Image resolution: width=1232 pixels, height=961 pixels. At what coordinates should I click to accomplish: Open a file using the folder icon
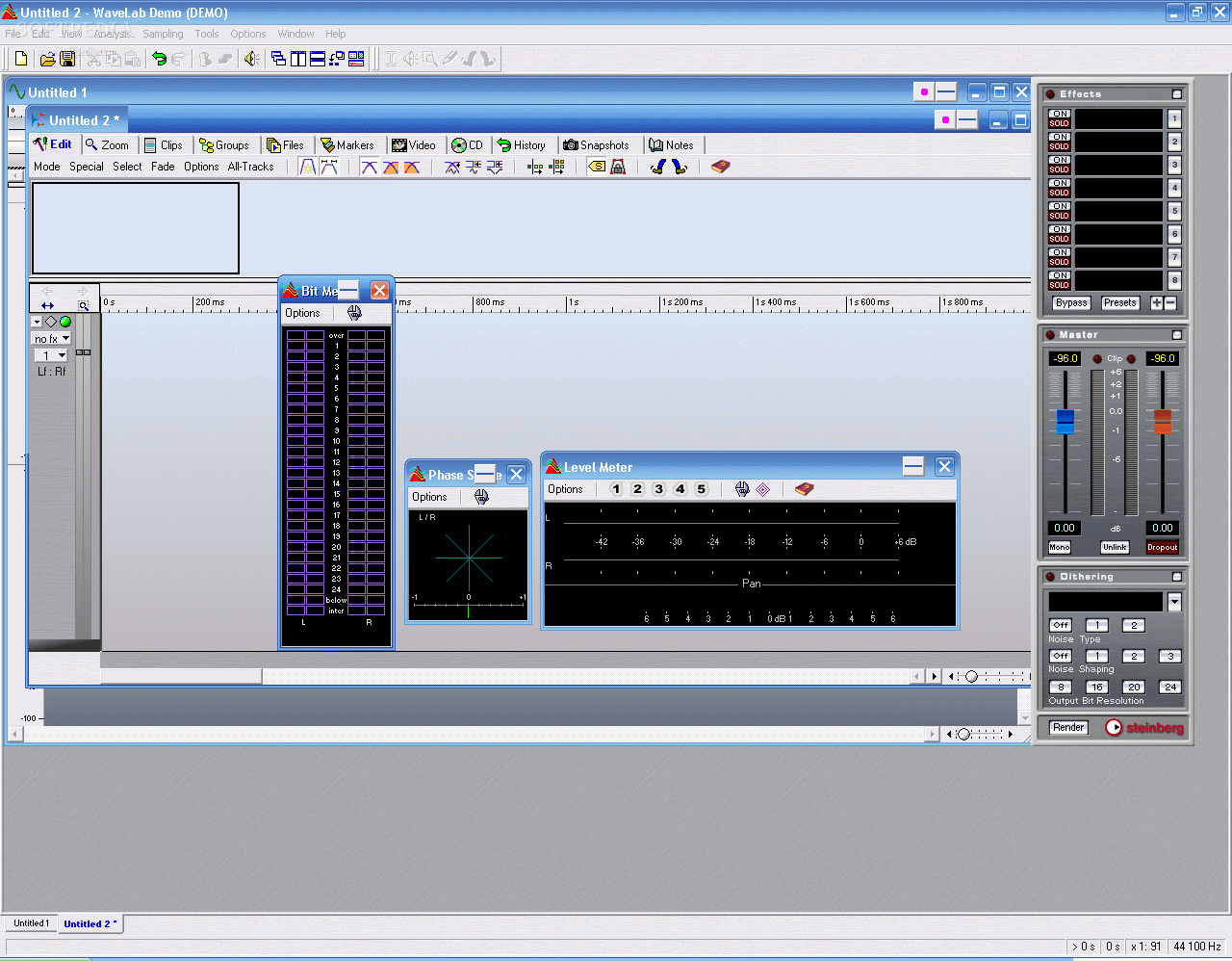pos(47,59)
